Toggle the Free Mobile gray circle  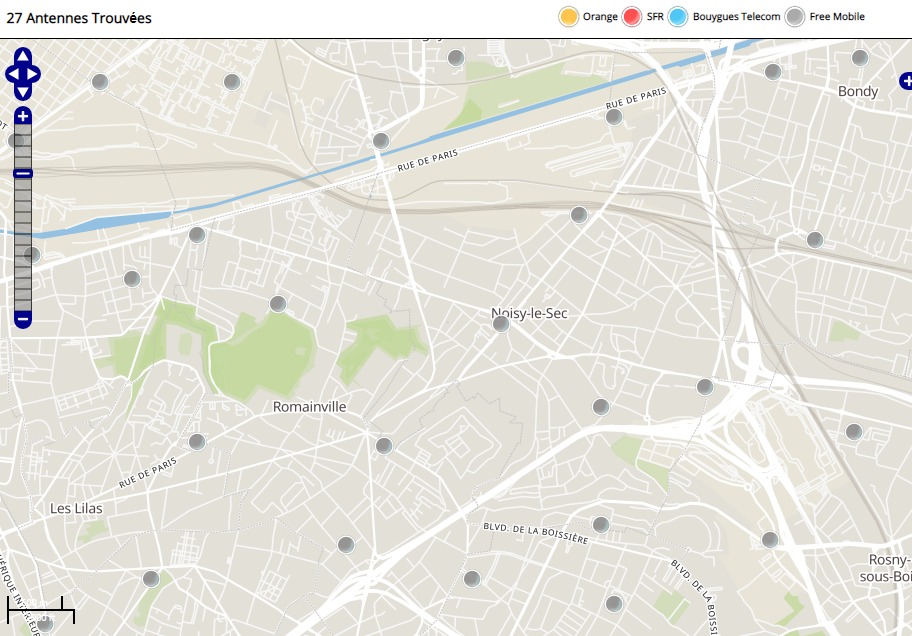(795, 17)
